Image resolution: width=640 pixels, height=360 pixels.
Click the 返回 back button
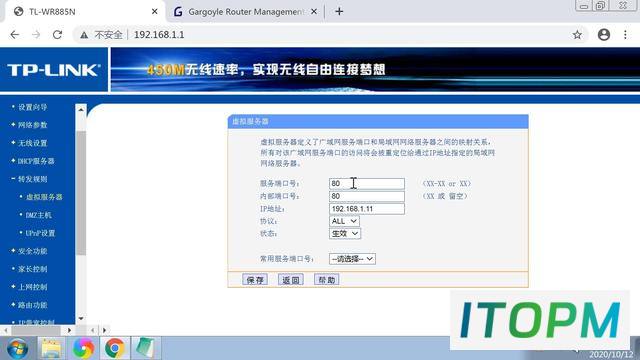tap(291, 280)
